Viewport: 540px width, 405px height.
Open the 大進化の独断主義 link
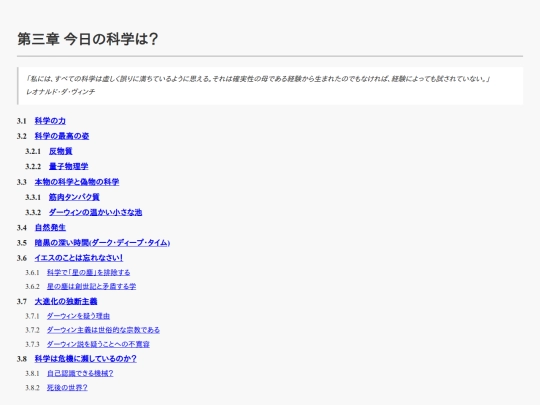click(66, 302)
